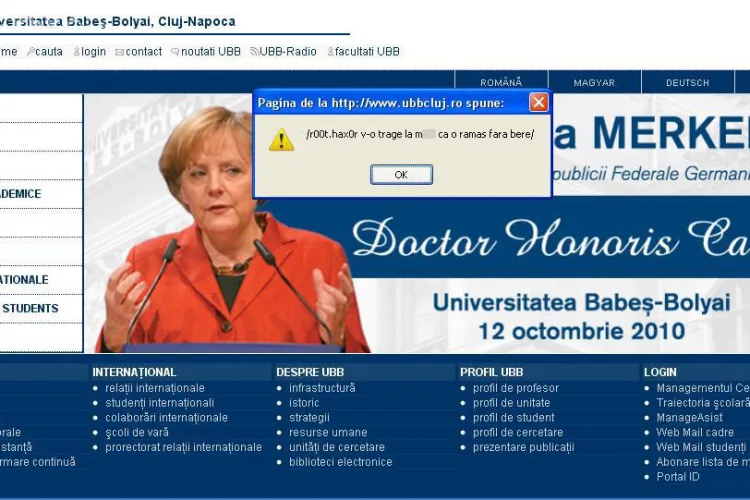This screenshot has height=500, width=750.
Task: Switch language to ROMÂNĂ
Action: (501, 82)
